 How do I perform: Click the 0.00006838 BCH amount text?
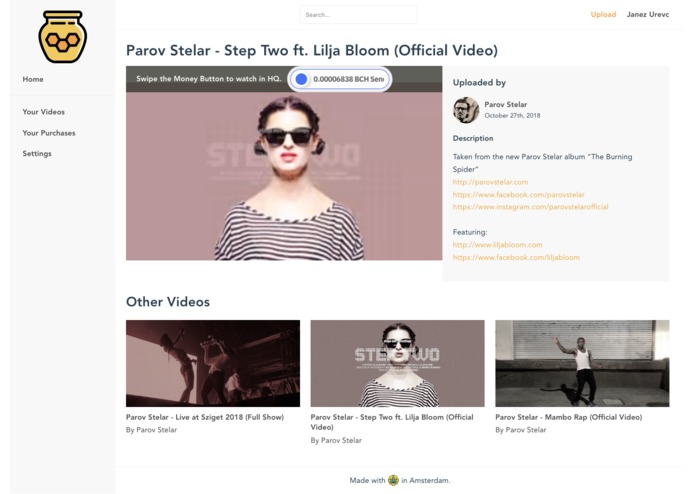coord(348,79)
